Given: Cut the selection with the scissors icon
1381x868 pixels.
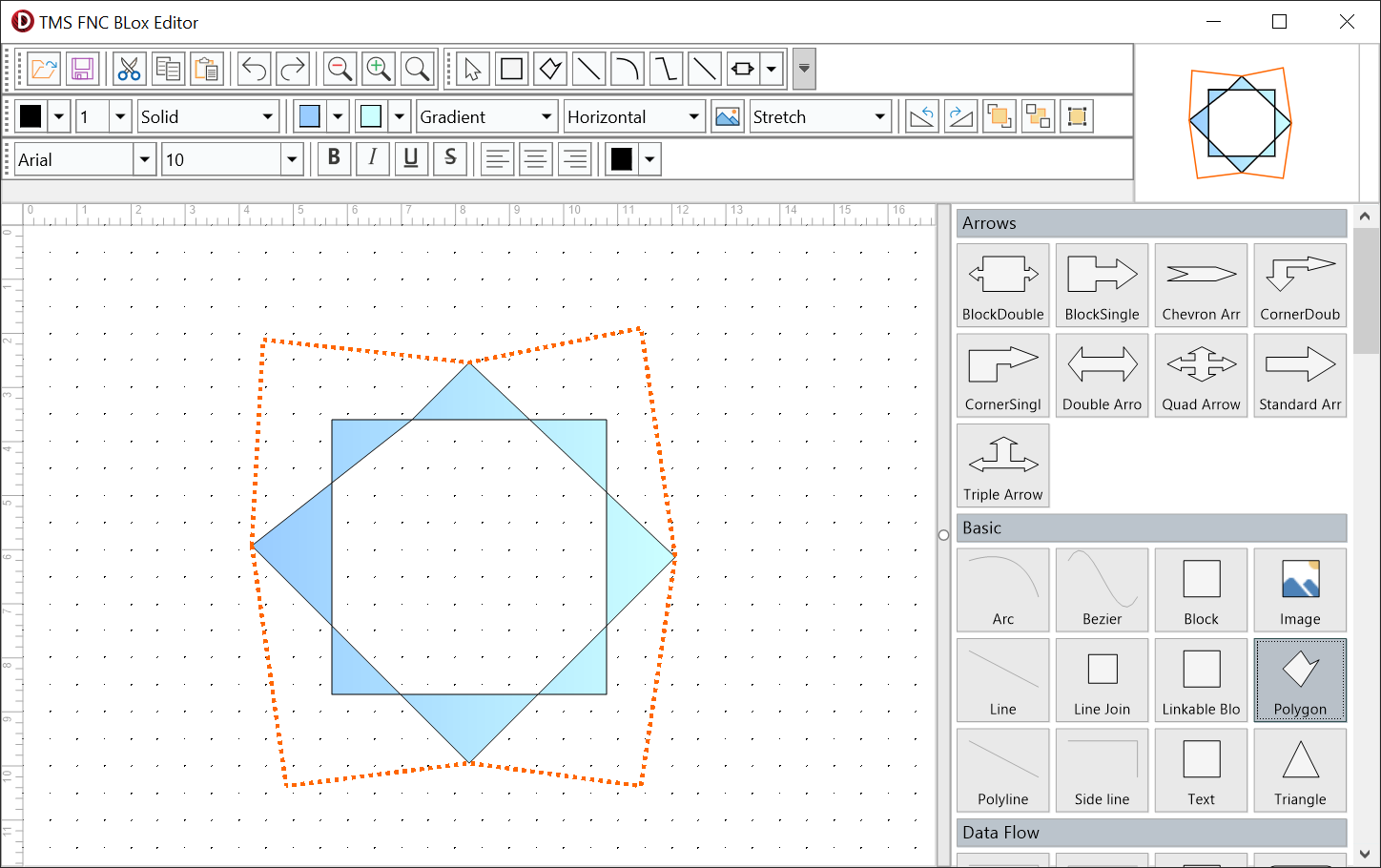Looking at the screenshot, I should [x=129, y=69].
